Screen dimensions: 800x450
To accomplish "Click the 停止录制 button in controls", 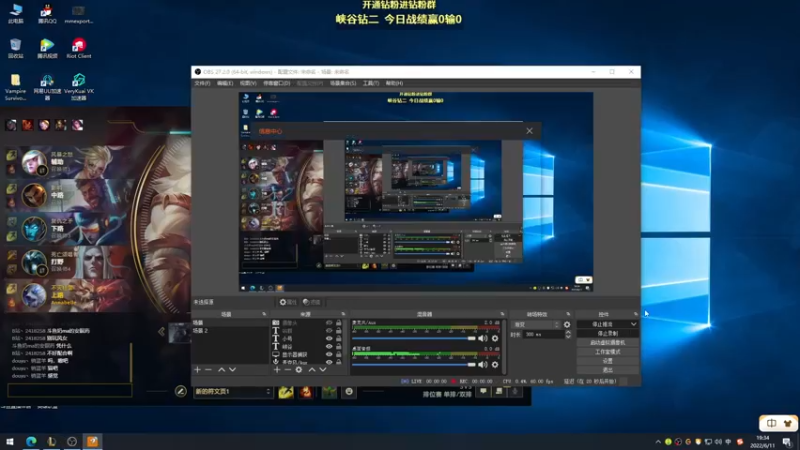I will [607, 334].
